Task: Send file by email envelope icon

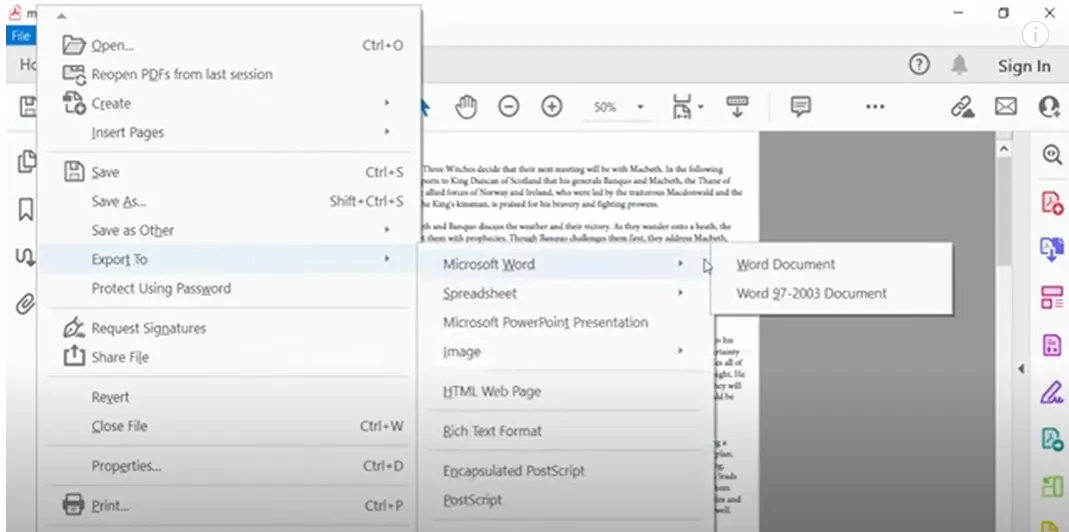Action: point(1006,106)
